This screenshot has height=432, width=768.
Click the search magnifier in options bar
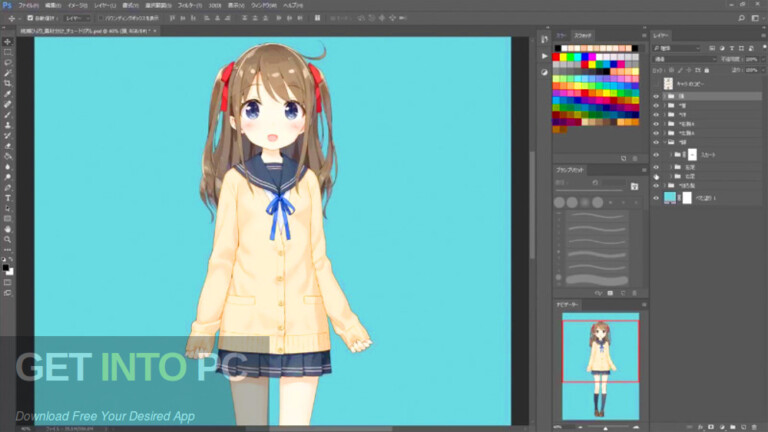click(x=742, y=18)
